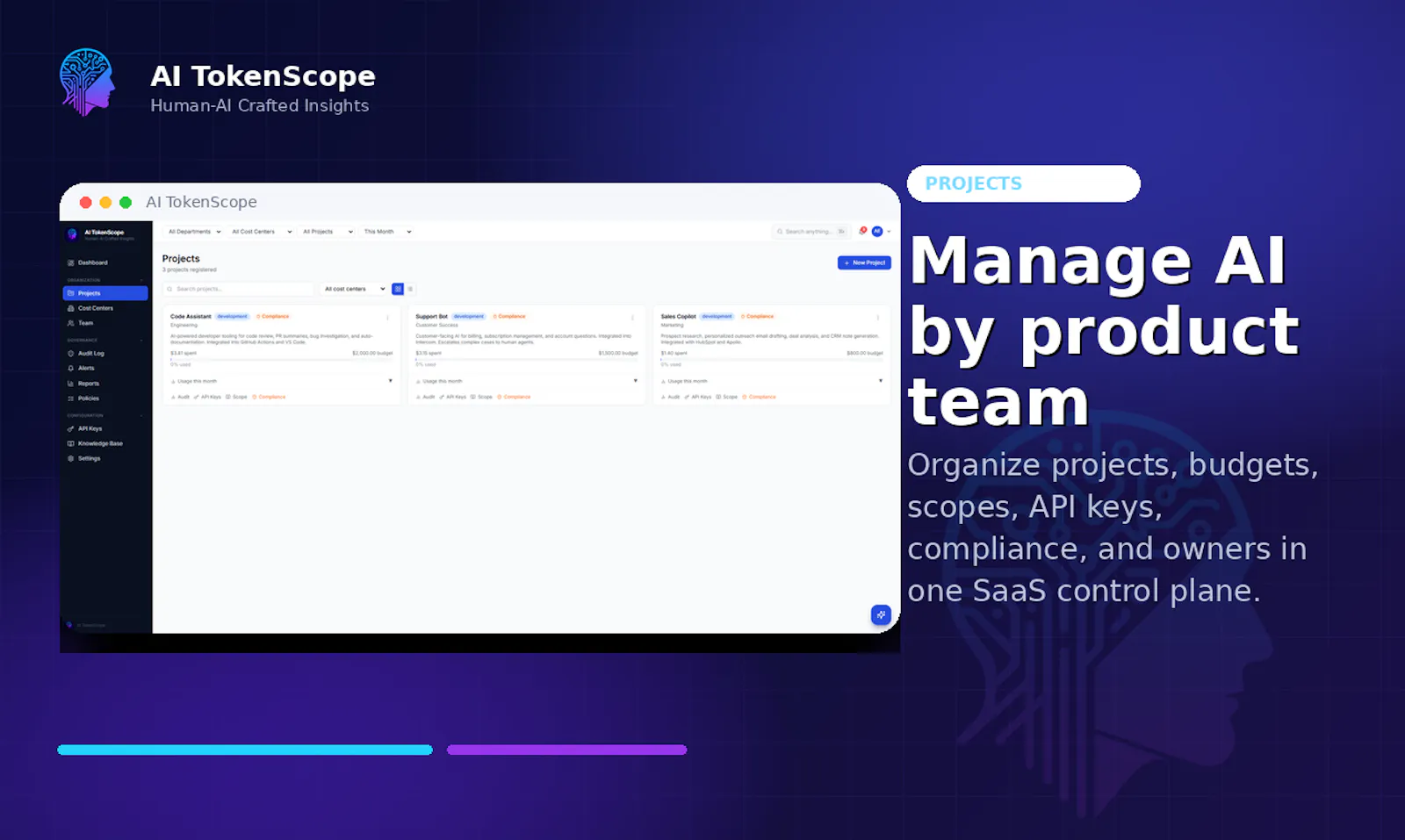Open Team sidebar item
The height and width of the screenshot is (840, 1405).
pyautogui.click(x=81, y=323)
